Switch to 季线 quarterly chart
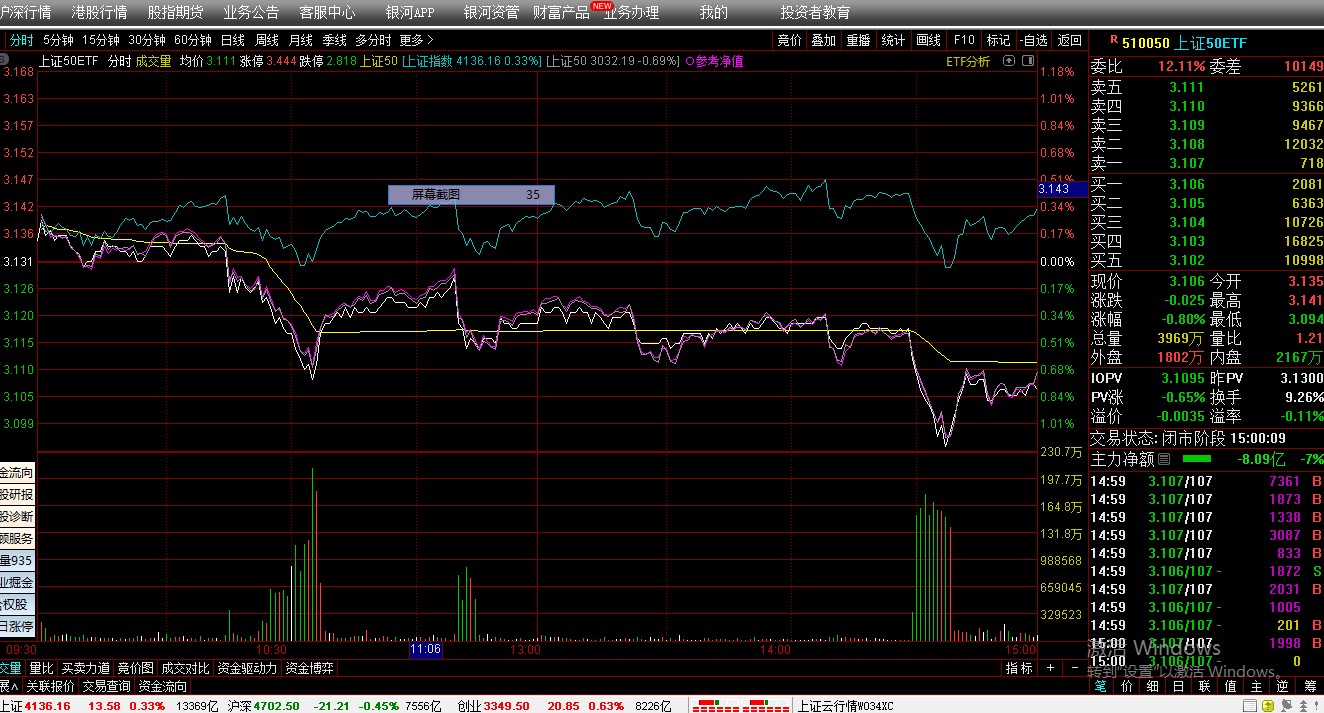Image resolution: width=1324 pixels, height=713 pixels. tap(334, 40)
